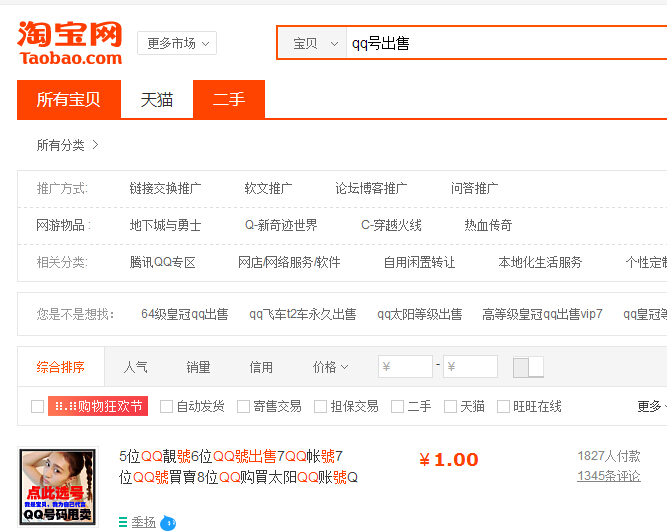Filter by 问答推广
Viewport: 667px width, 531px height.
coord(475,188)
